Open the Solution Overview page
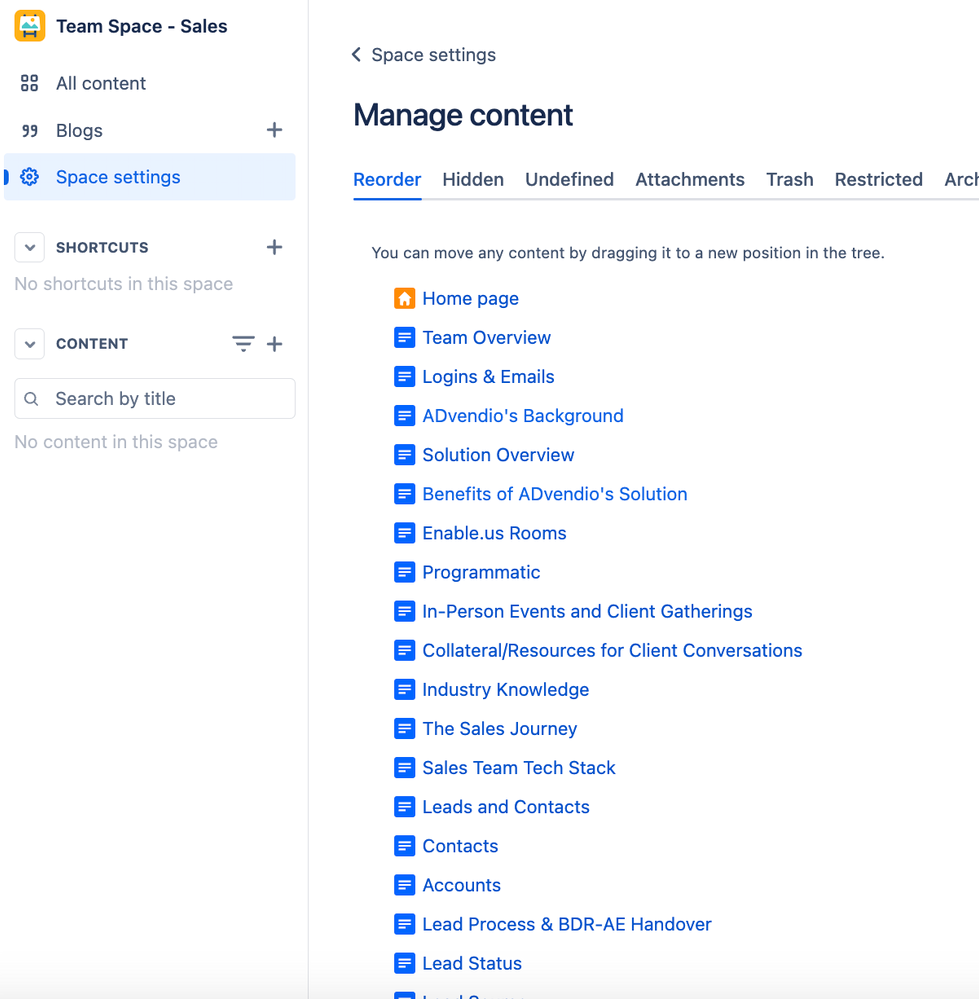Image resolution: width=979 pixels, height=999 pixels. click(x=499, y=455)
